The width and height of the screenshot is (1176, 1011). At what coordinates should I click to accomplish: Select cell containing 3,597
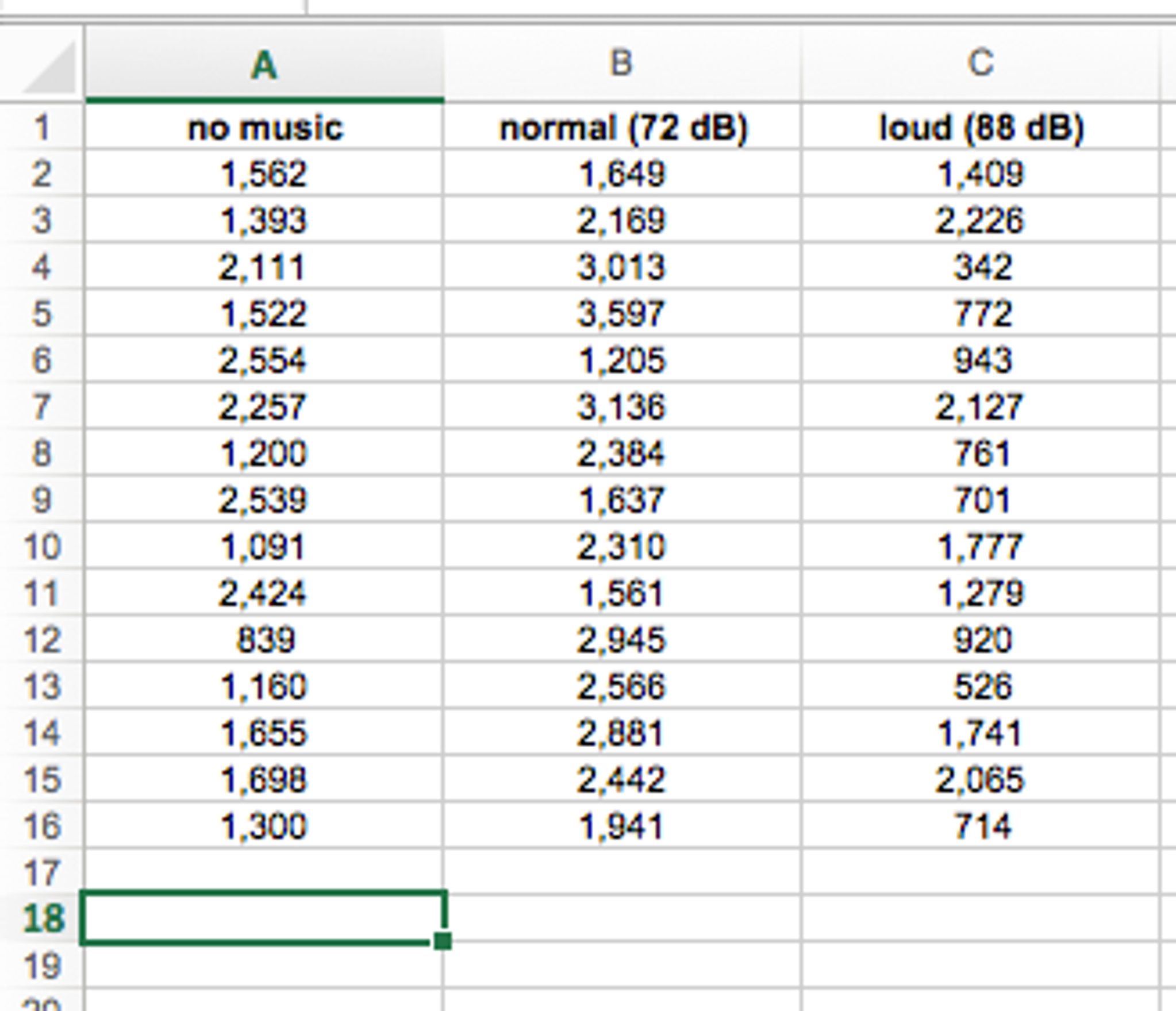point(621,314)
